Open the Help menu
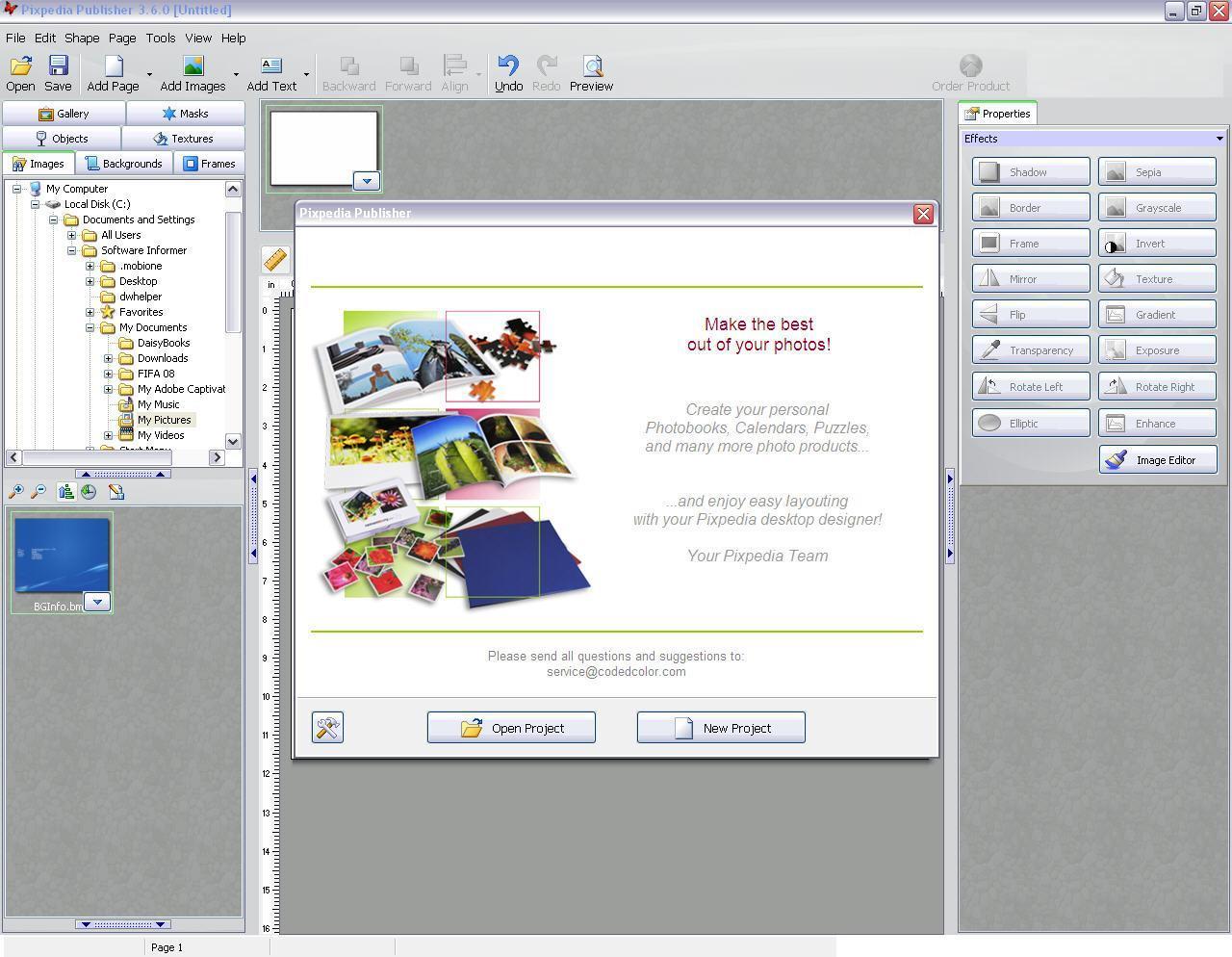 click(x=233, y=38)
